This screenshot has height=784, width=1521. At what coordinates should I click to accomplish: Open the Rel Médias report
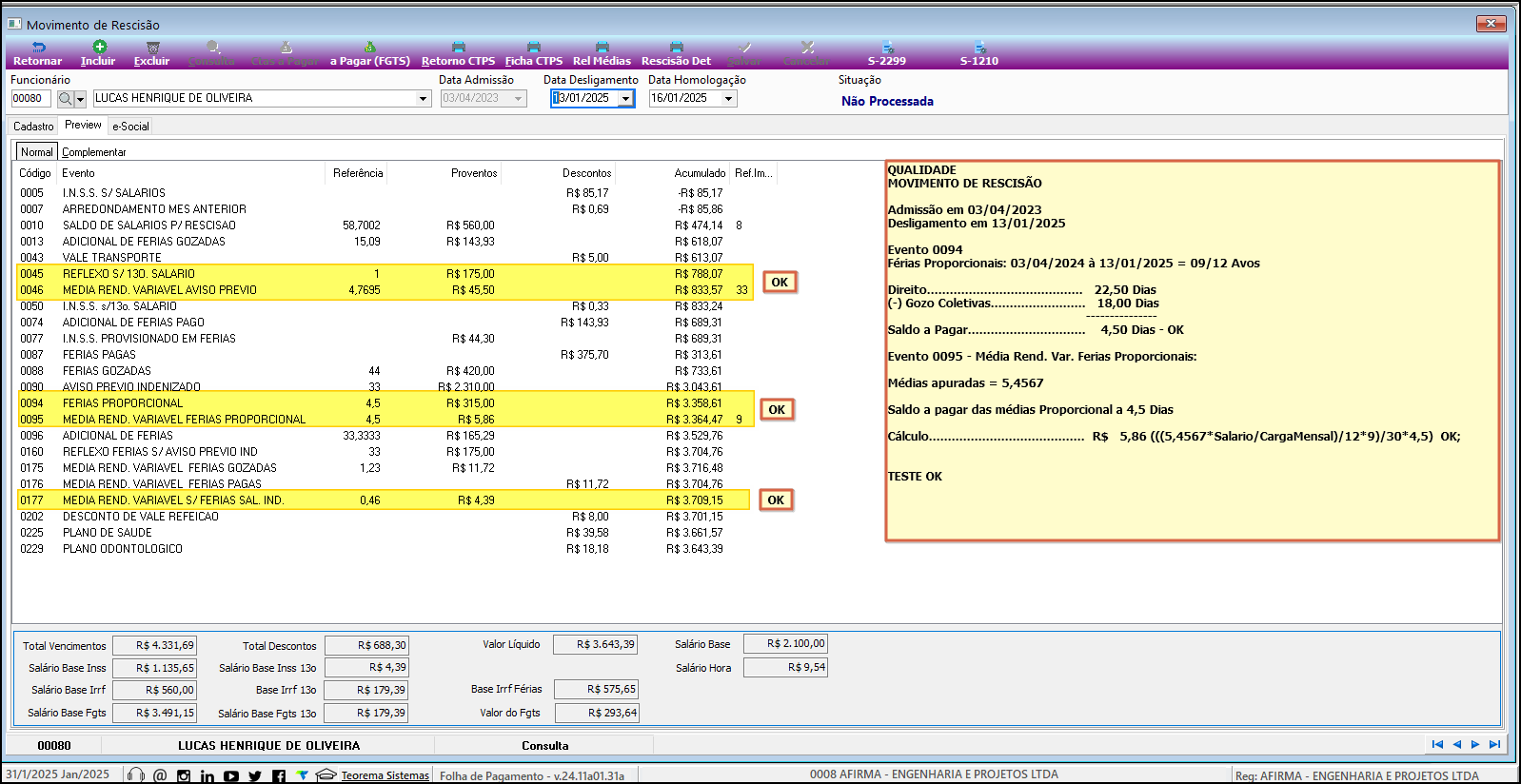(x=602, y=53)
